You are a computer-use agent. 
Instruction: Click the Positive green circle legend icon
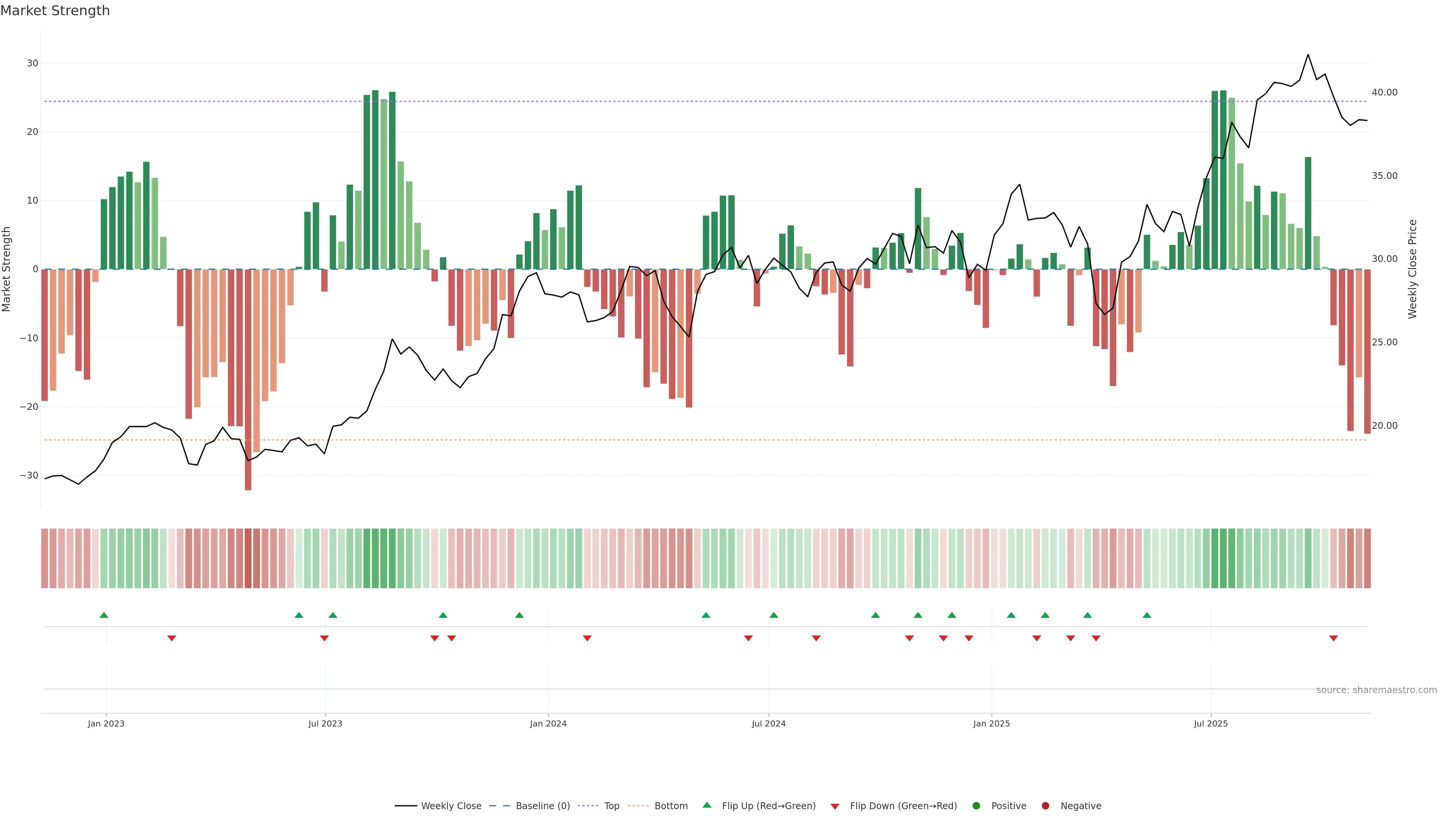click(x=976, y=805)
